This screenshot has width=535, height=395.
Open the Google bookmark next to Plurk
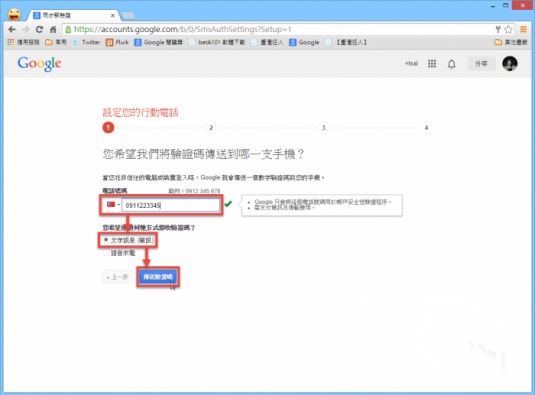point(158,42)
